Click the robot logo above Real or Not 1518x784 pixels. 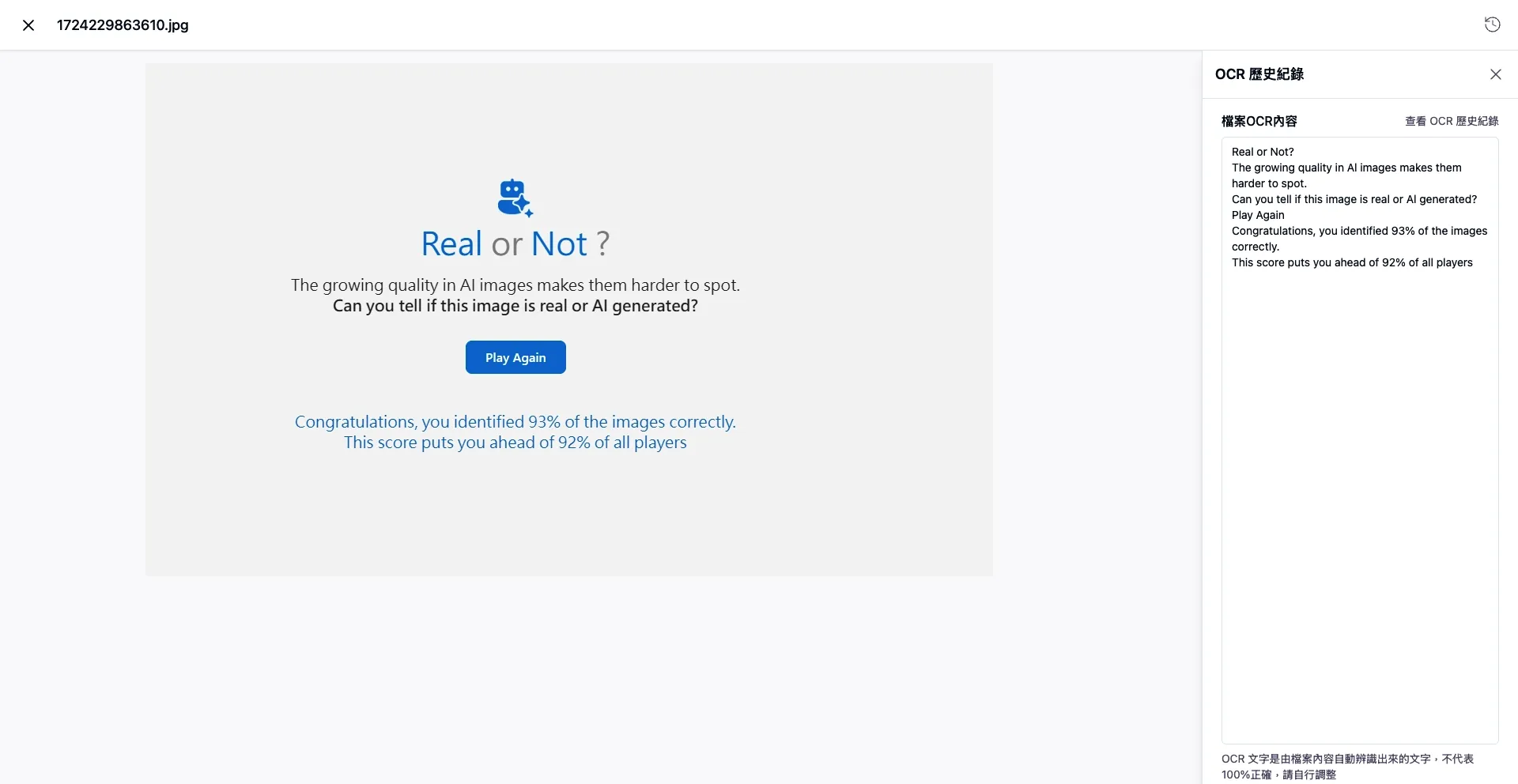[x=515, y=198]
